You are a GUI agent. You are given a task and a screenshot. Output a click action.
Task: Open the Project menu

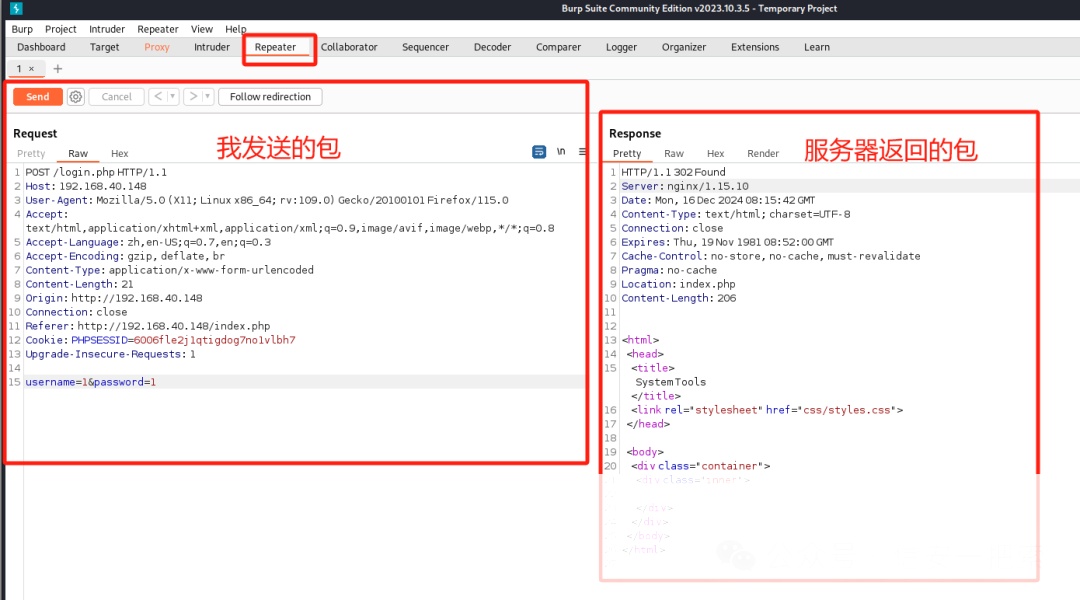coord(61,29)
